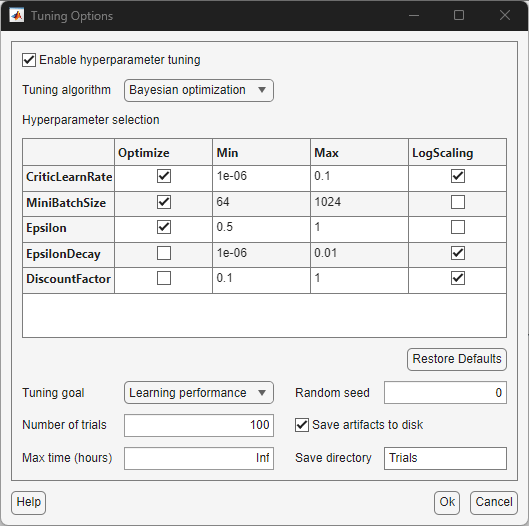Click Restore Defaults button
Image resolution: width=529 pixels, height=526 pixels.
pos(457,359)
